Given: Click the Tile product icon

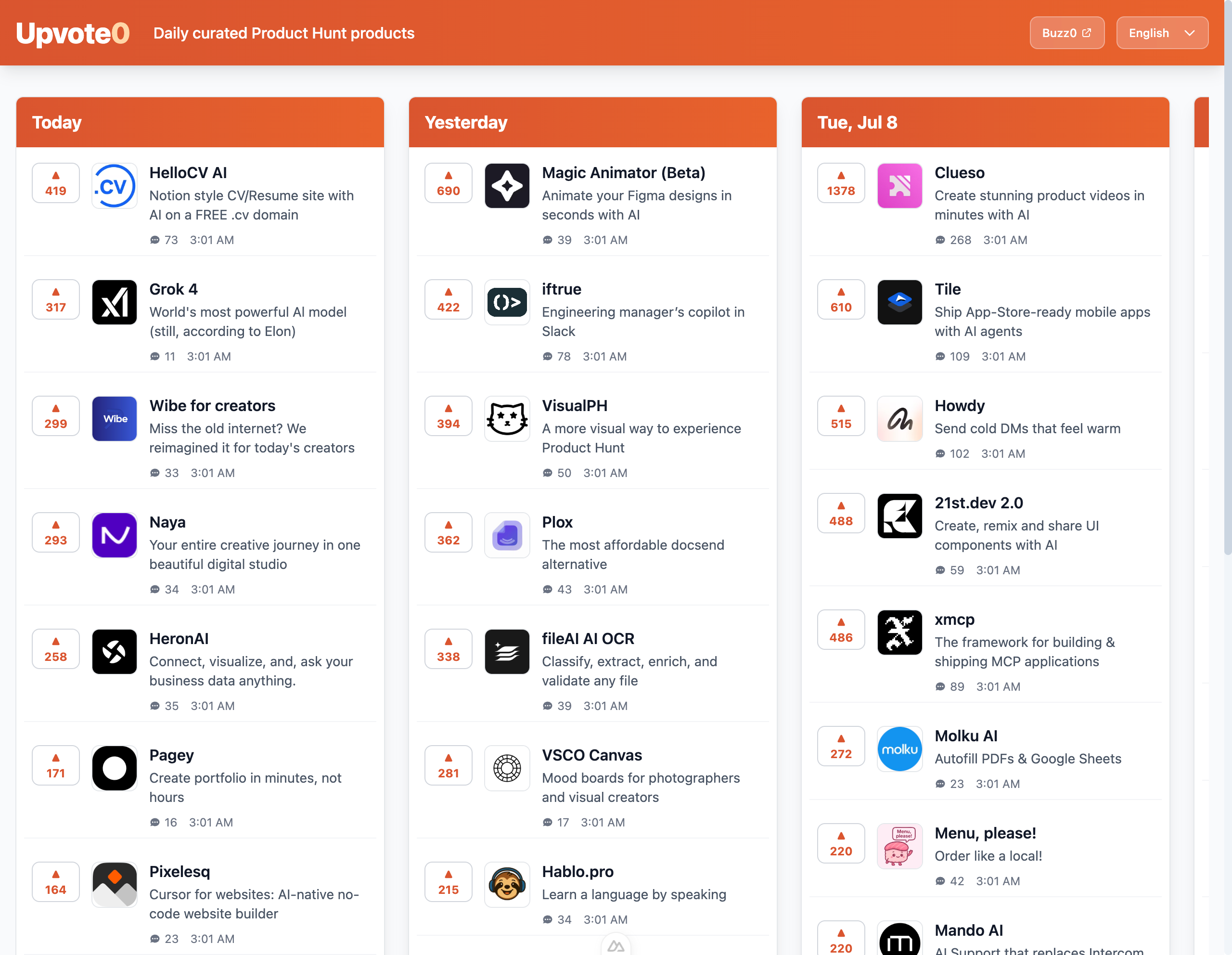Looking at the screenshot, I should coord(899,302).
